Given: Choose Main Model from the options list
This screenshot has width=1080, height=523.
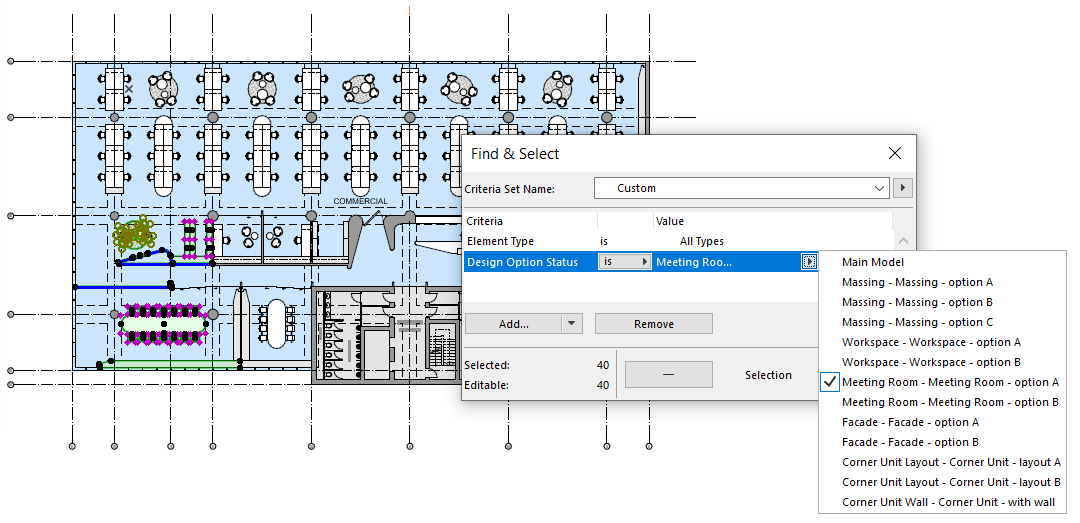Looking at the screenshot, I should tap(873, 262).
